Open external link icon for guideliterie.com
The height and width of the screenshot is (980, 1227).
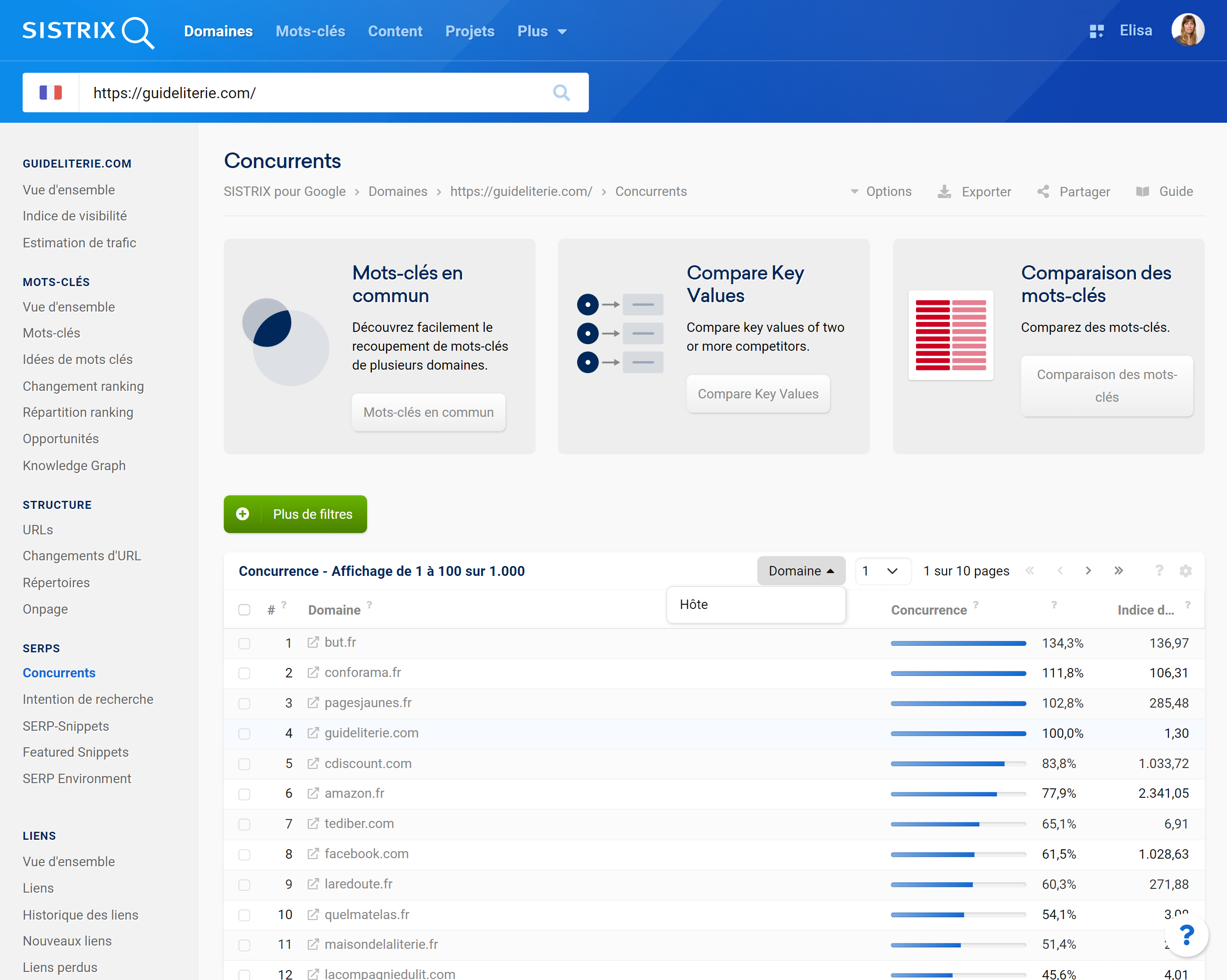click(x=313, y=733)
